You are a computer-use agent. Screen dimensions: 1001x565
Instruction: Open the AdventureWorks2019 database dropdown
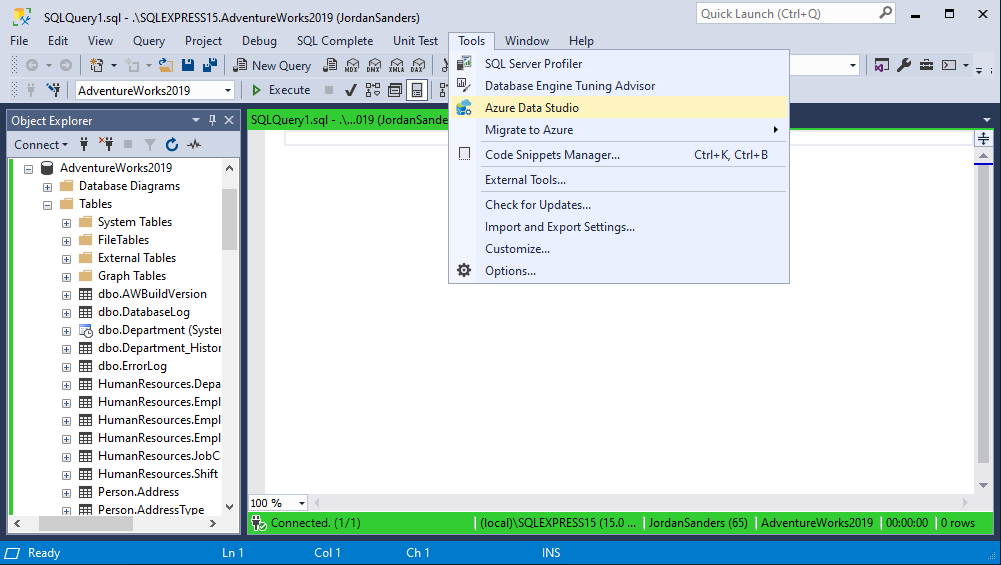[x=228, y=90]
